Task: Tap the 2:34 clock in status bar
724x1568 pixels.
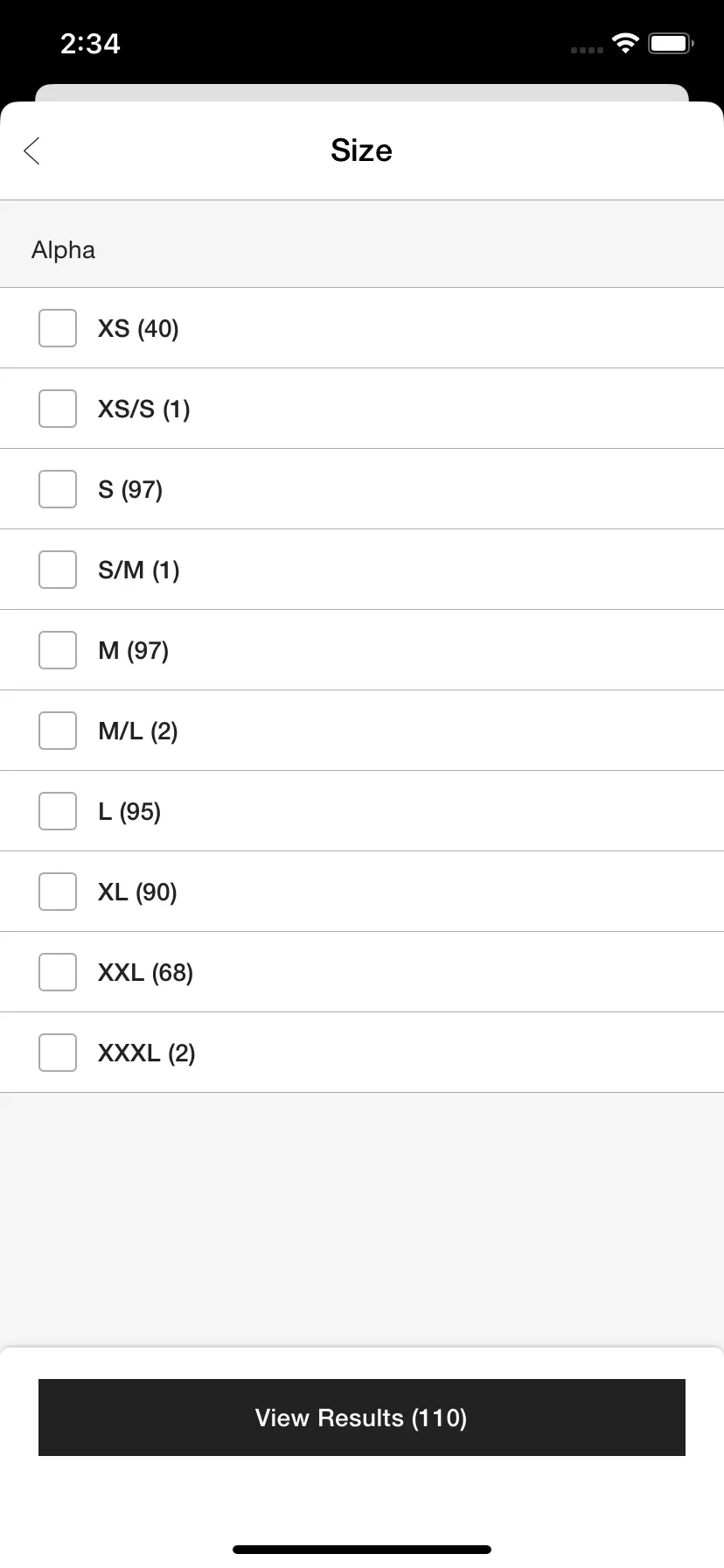Action: (x=90, y=44)
